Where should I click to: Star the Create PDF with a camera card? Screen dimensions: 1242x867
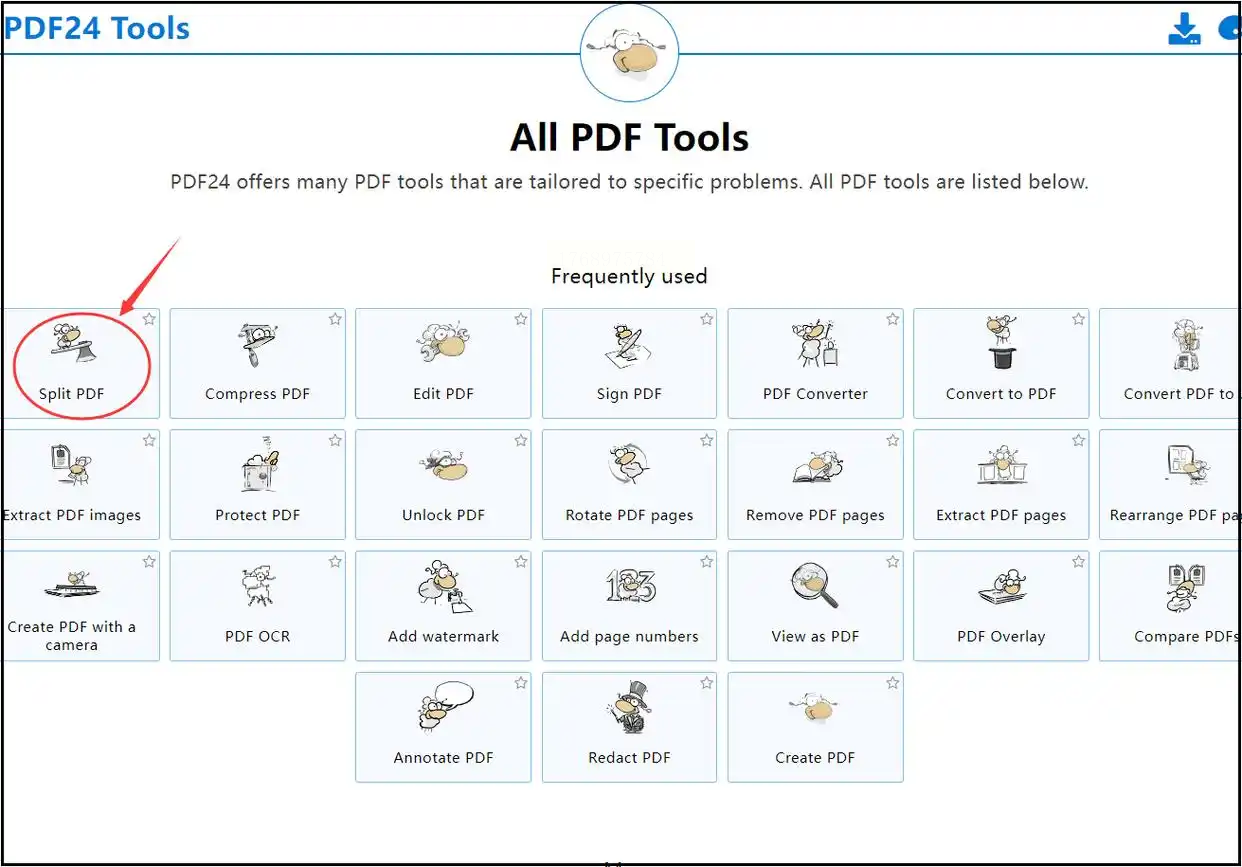click(x=149, y=562)
